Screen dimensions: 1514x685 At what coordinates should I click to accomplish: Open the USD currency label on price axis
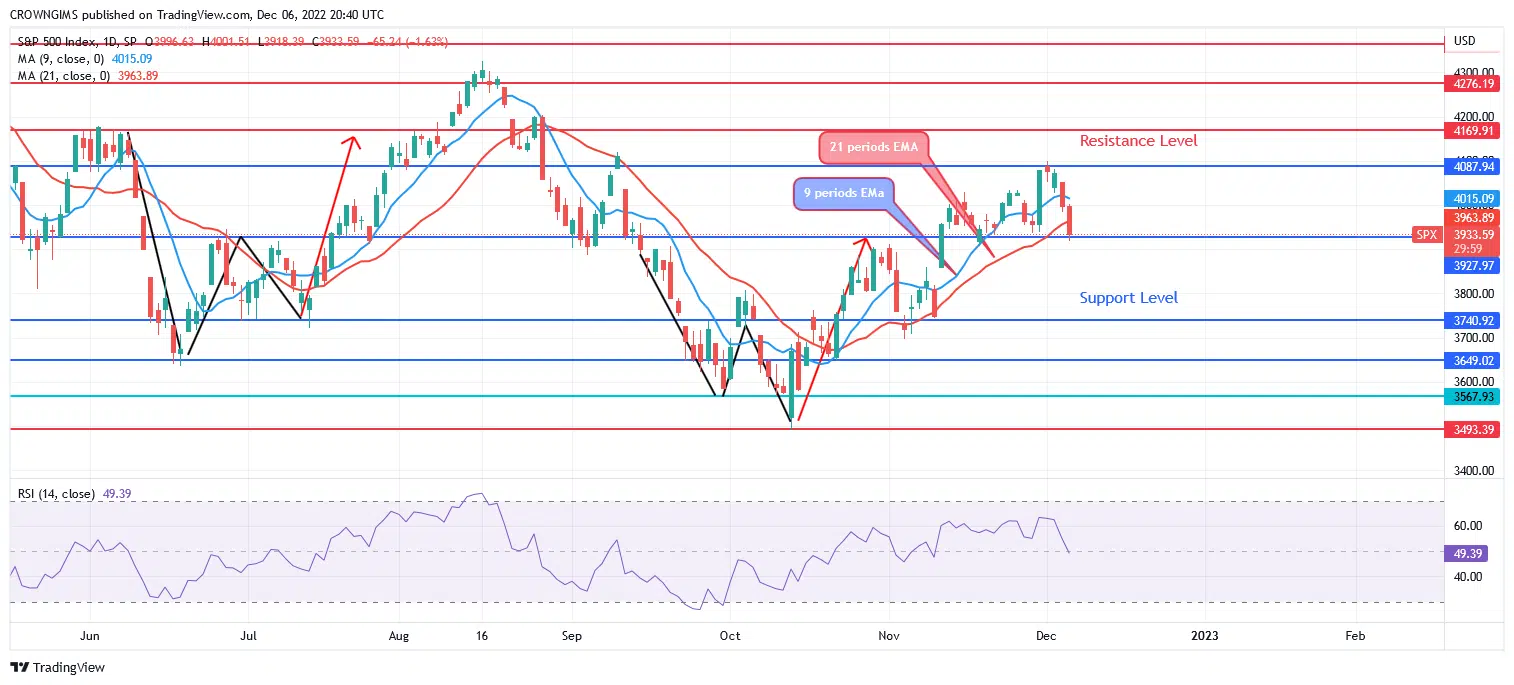click(1465, 41)
